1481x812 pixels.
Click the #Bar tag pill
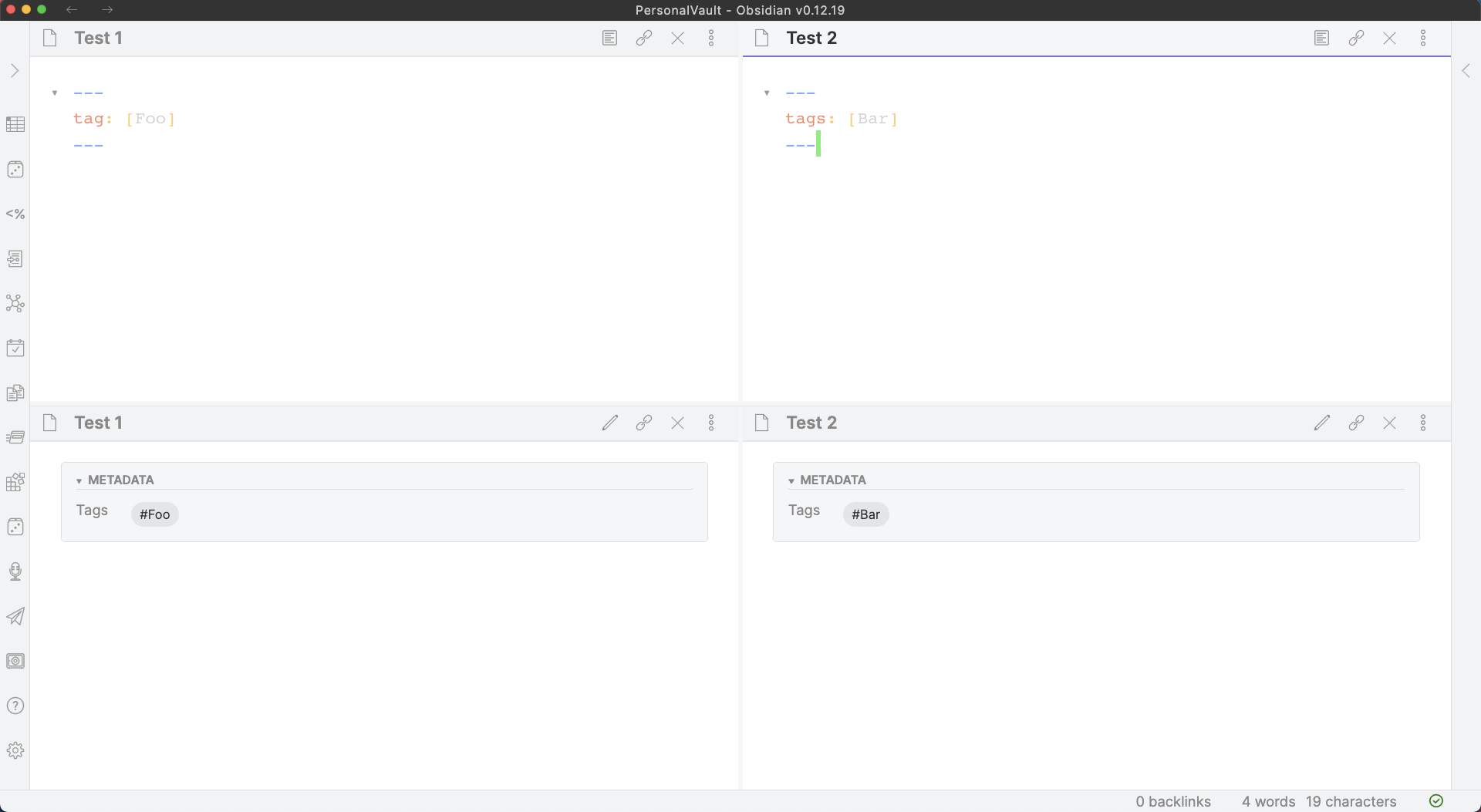pyautogui.click(x=865, y=514)
